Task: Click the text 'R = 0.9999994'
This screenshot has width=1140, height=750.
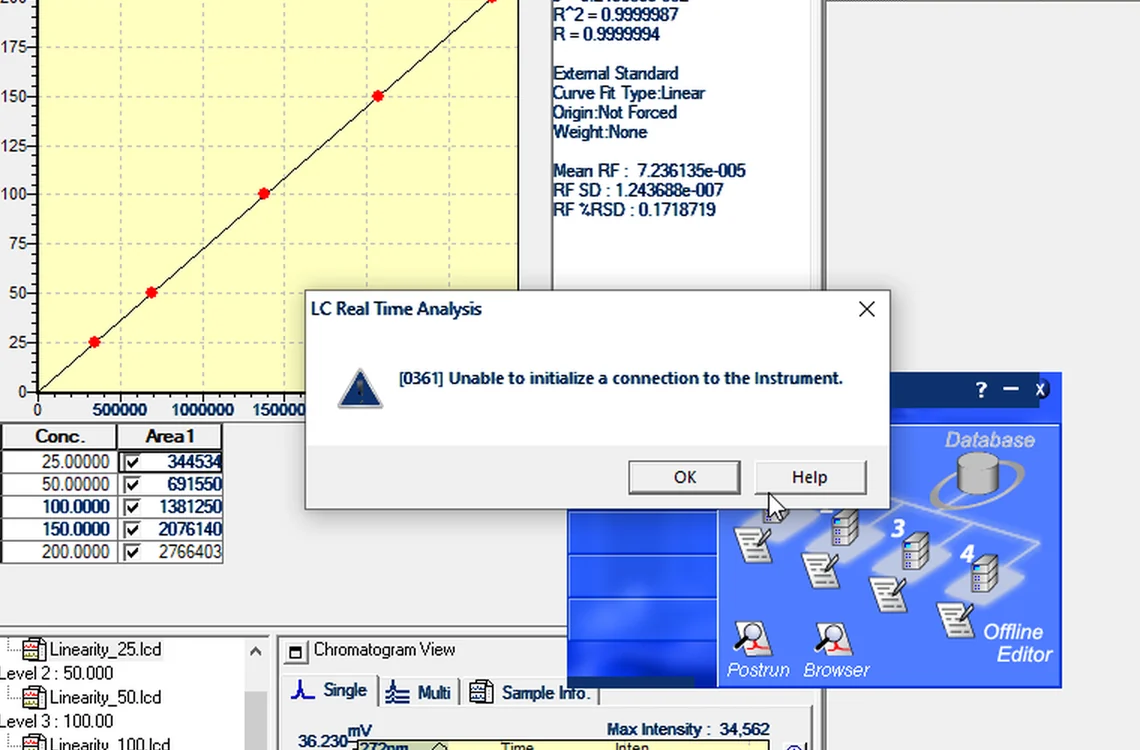Action: coord(606,34)
